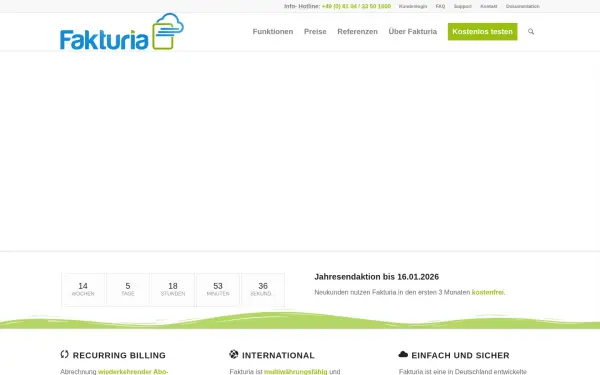The height and width of the screenshot is (375, 600).
Task: Open the Support link in top bar
Action: [x=463, y=7]
